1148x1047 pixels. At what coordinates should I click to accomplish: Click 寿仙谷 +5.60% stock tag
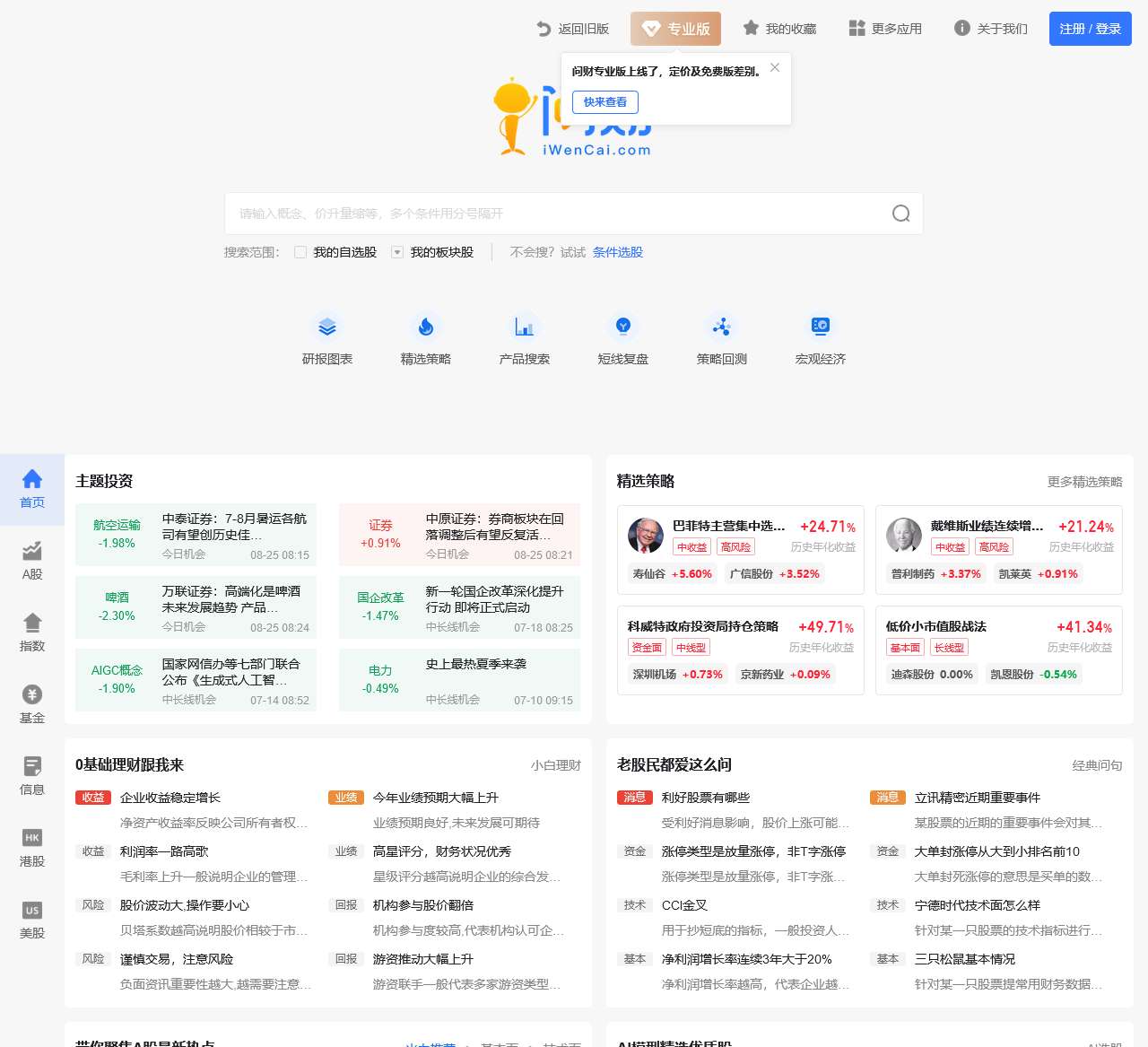pyautogui.click(x=673, y=574)
